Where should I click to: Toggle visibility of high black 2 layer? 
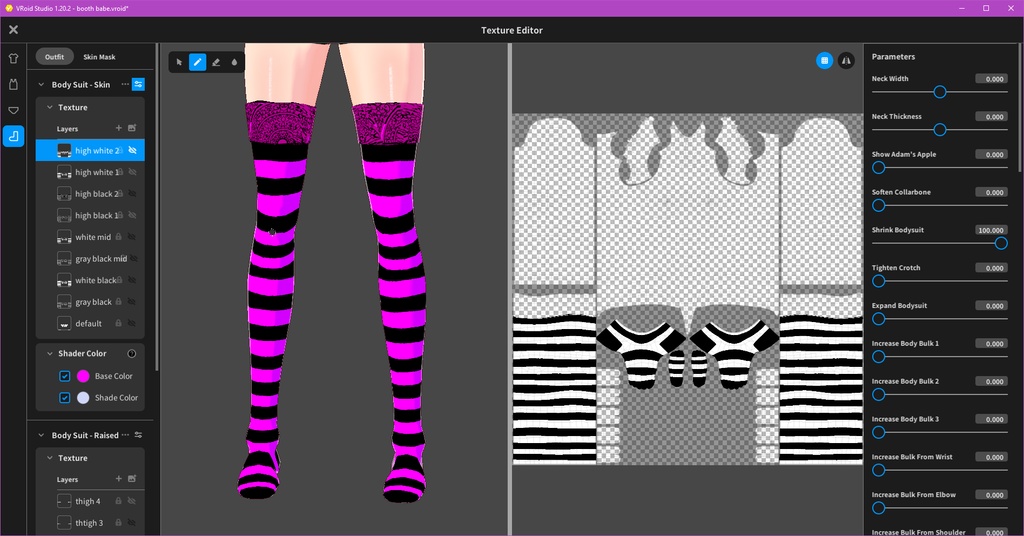coord(132,194)
